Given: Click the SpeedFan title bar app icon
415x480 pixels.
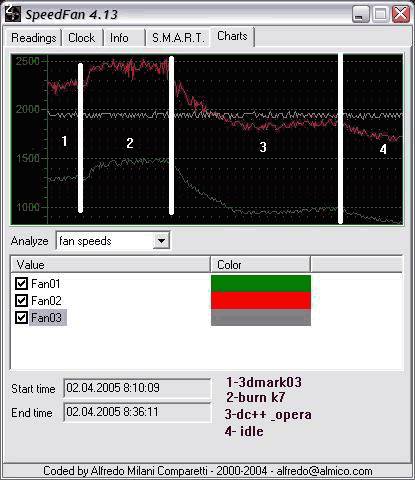Looking at the screenshot, I should tap(13, 14).
